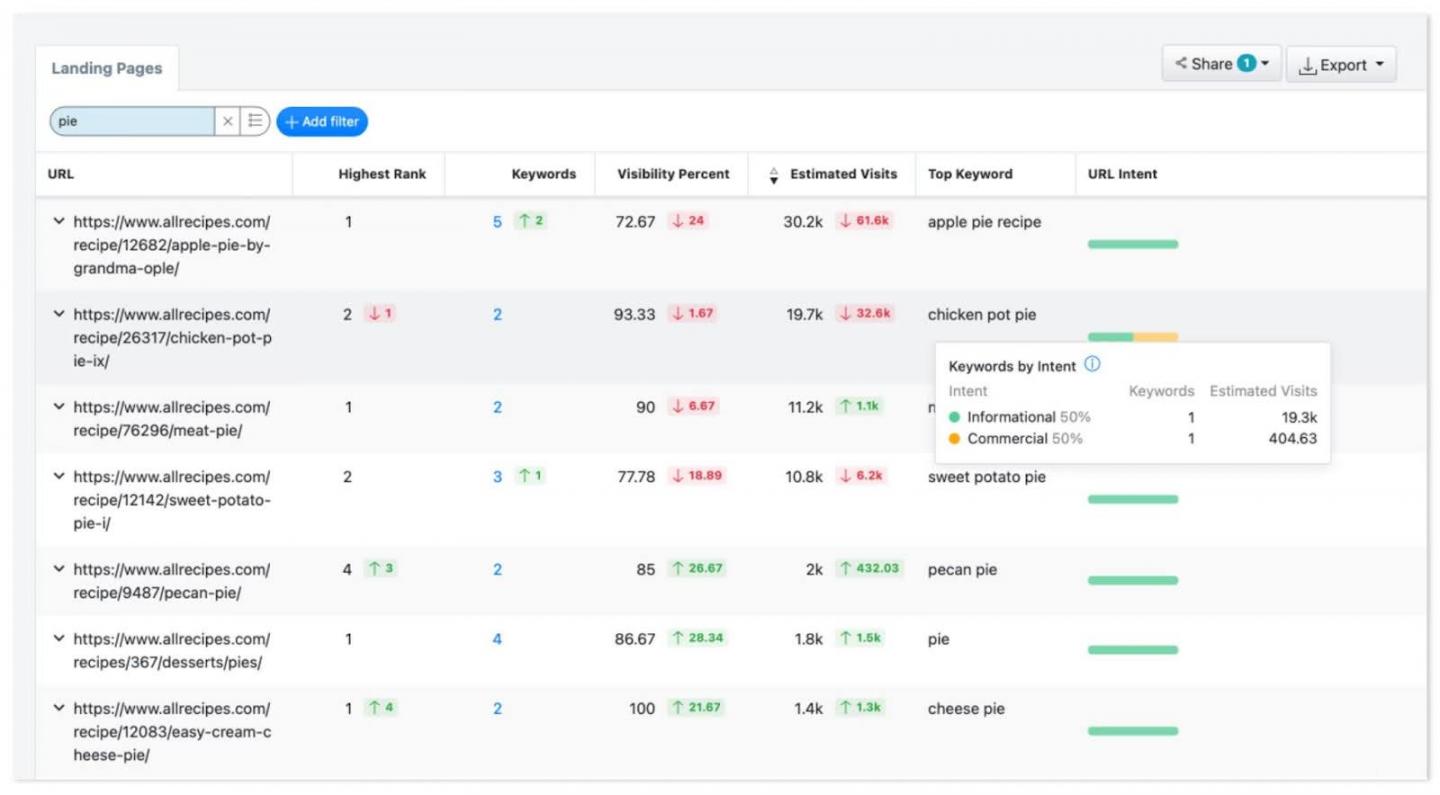Clear the pie filter with X icon
This screenshot has width=1440, height=795.
228,121
